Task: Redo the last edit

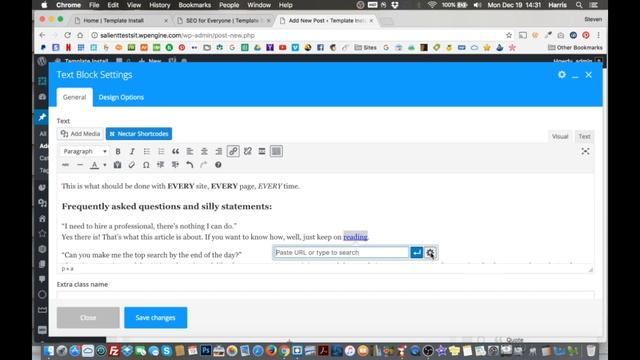Action: (x=204, y=165)
